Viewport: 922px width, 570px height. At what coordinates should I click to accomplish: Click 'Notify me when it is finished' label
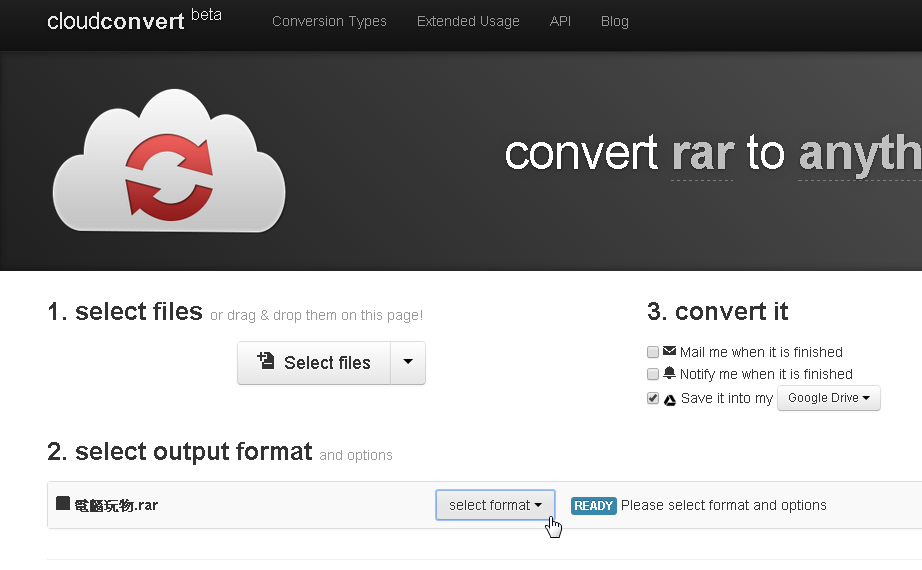[766, 374]
